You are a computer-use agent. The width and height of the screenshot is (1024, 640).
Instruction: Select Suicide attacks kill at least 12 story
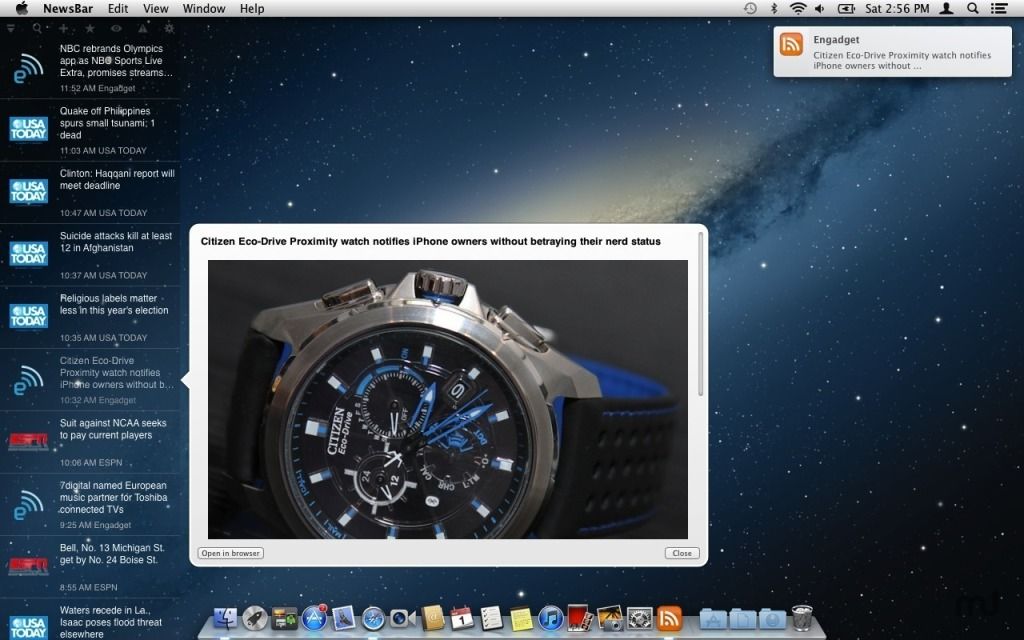tap(90, 255)
